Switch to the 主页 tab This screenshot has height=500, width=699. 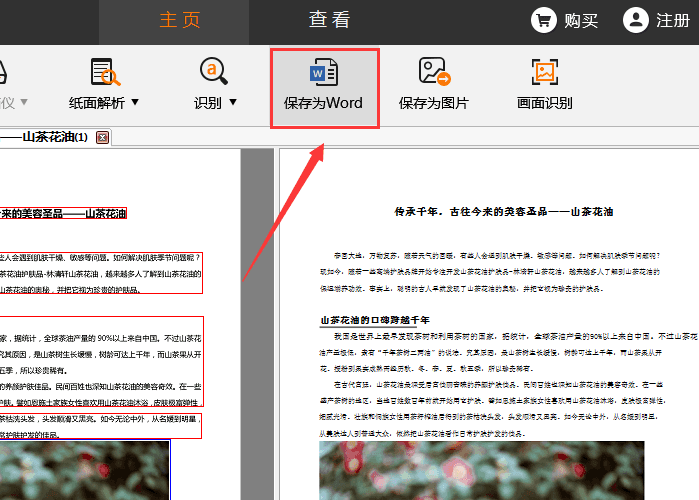181,20
